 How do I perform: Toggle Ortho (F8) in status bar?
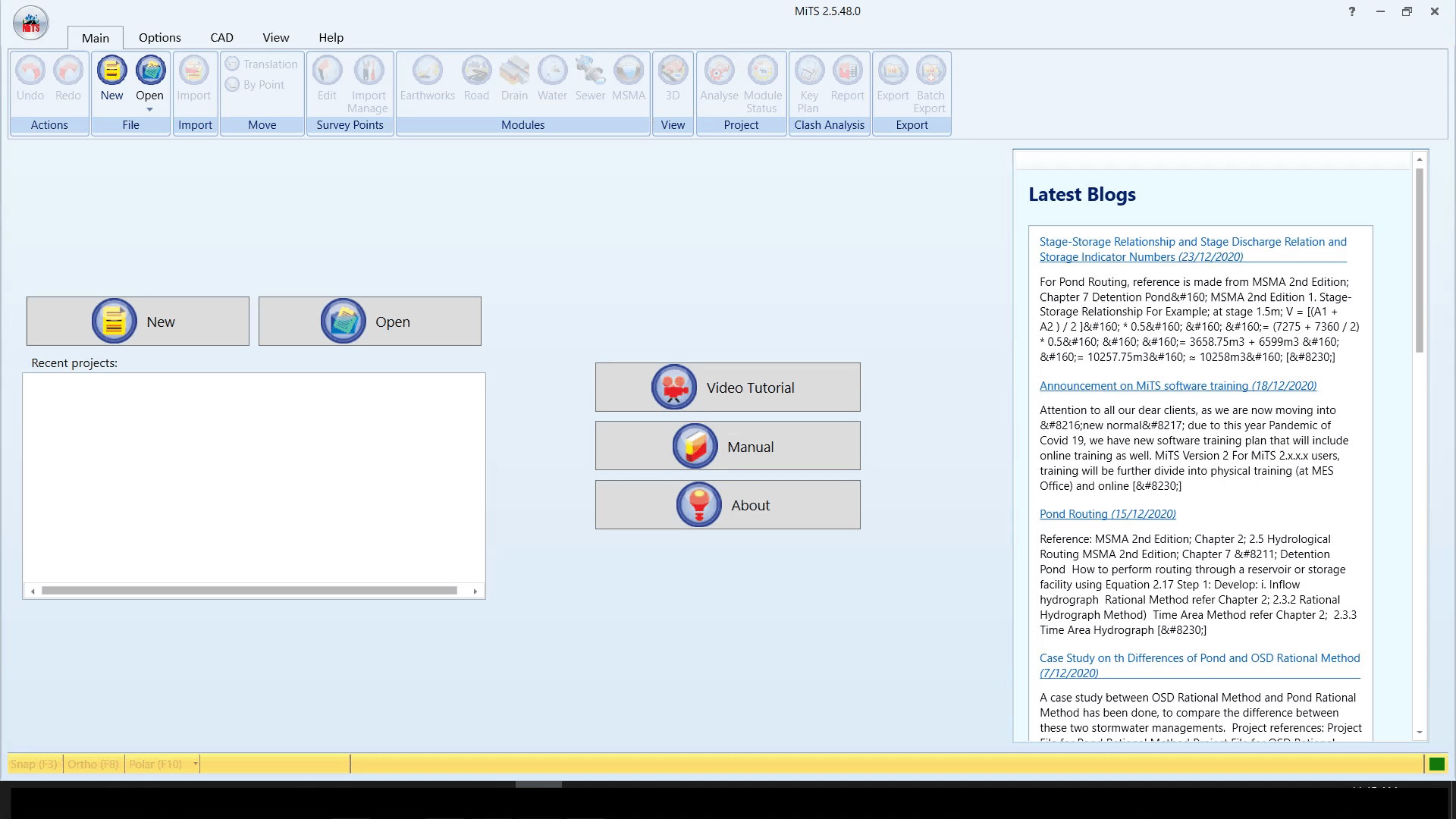[x=93, y=764]
